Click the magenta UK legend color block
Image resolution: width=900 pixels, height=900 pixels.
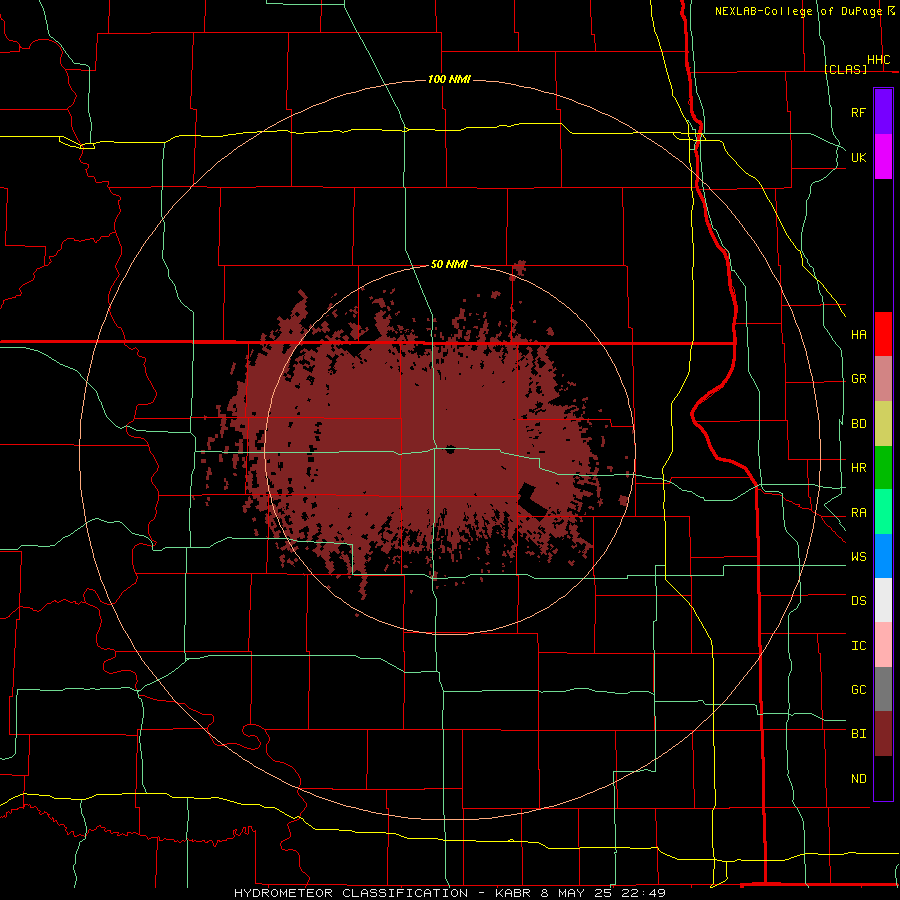click(x=883, y=157)
